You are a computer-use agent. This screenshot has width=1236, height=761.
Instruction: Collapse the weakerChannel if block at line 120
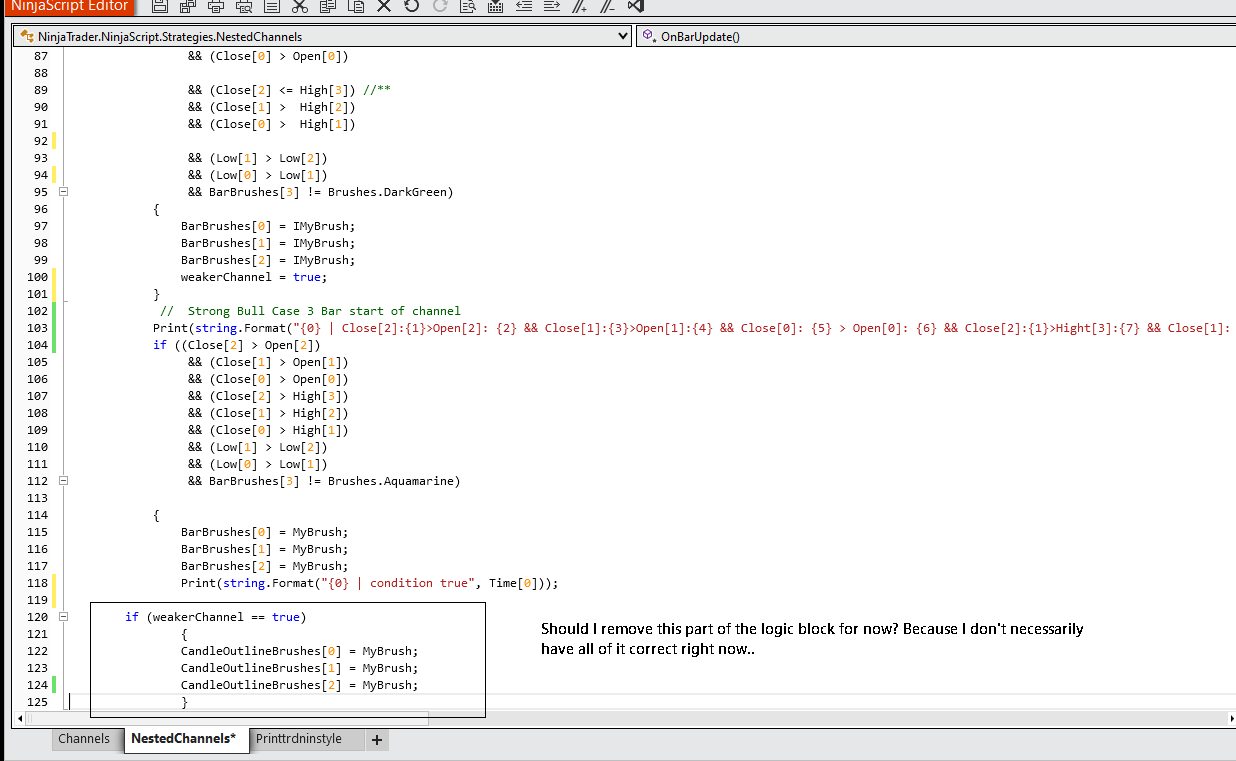click(64, 617)
